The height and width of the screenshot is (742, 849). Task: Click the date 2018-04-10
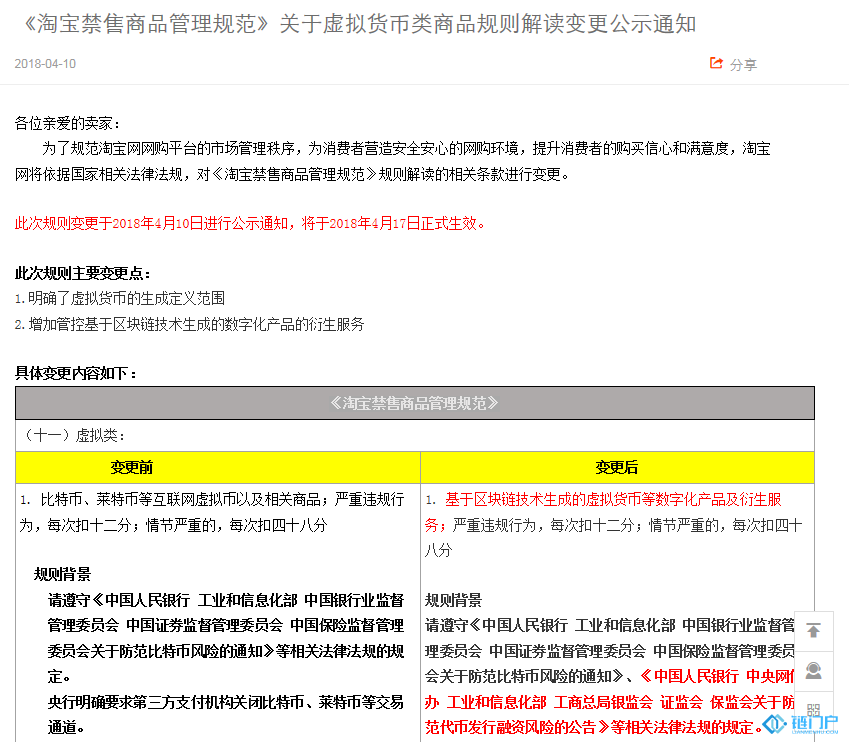point(45,64)
